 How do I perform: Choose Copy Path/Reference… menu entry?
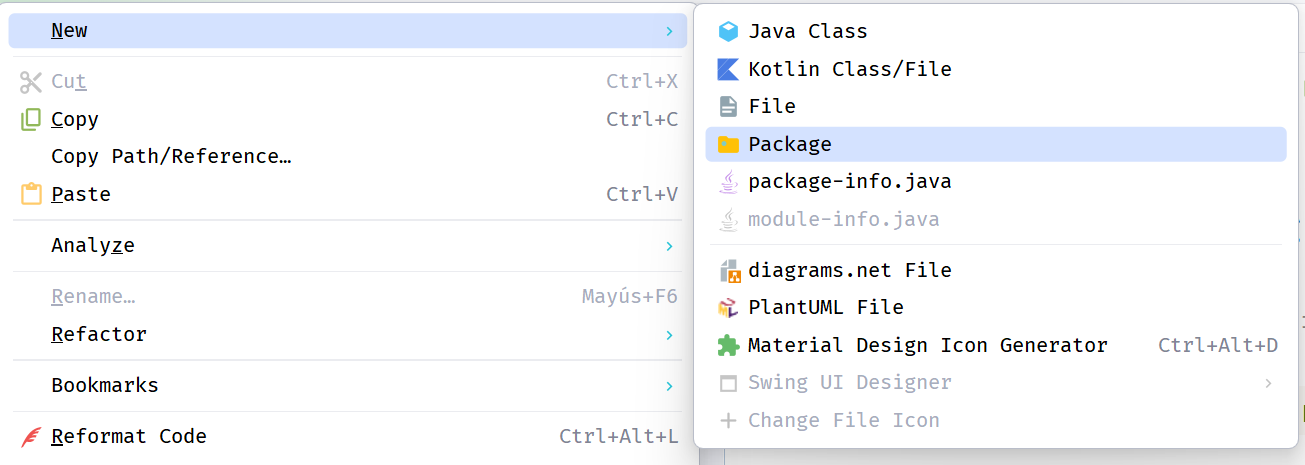pos(171,156)
